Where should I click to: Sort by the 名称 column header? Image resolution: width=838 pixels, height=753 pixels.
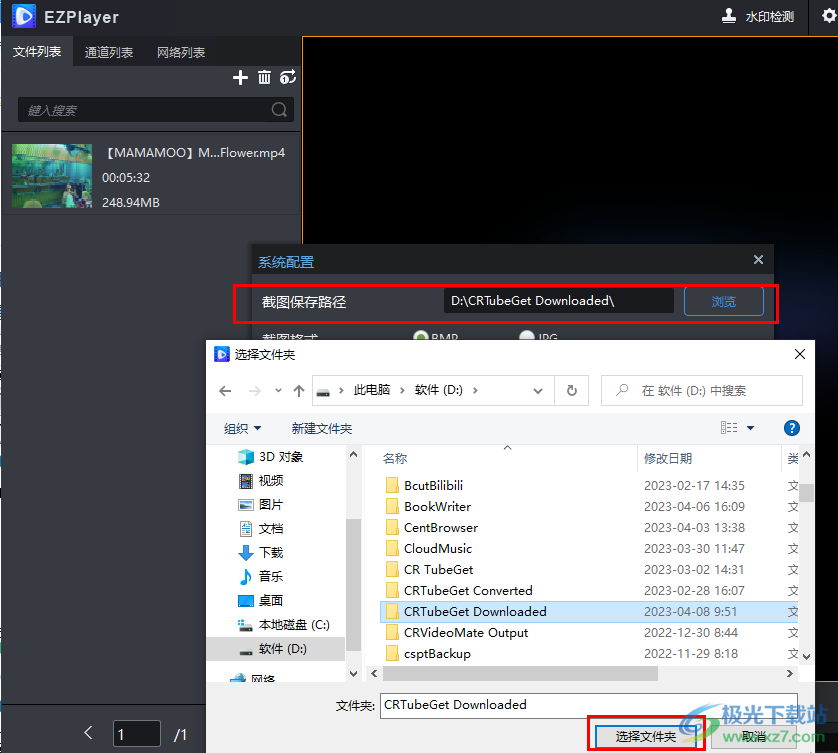(x=395, y=458)
